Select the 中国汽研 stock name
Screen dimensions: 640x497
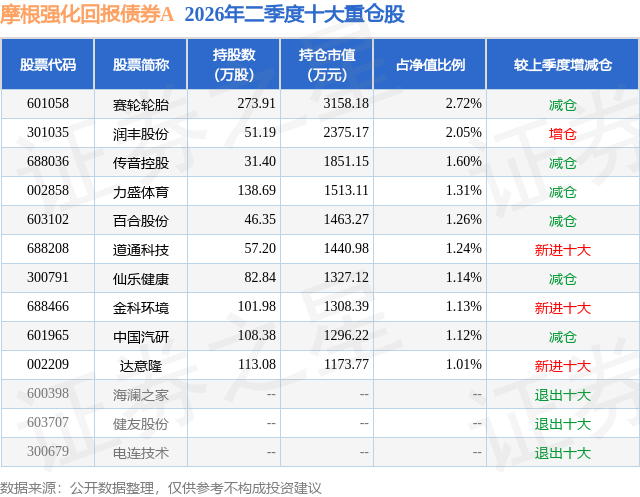pos(141,337)
